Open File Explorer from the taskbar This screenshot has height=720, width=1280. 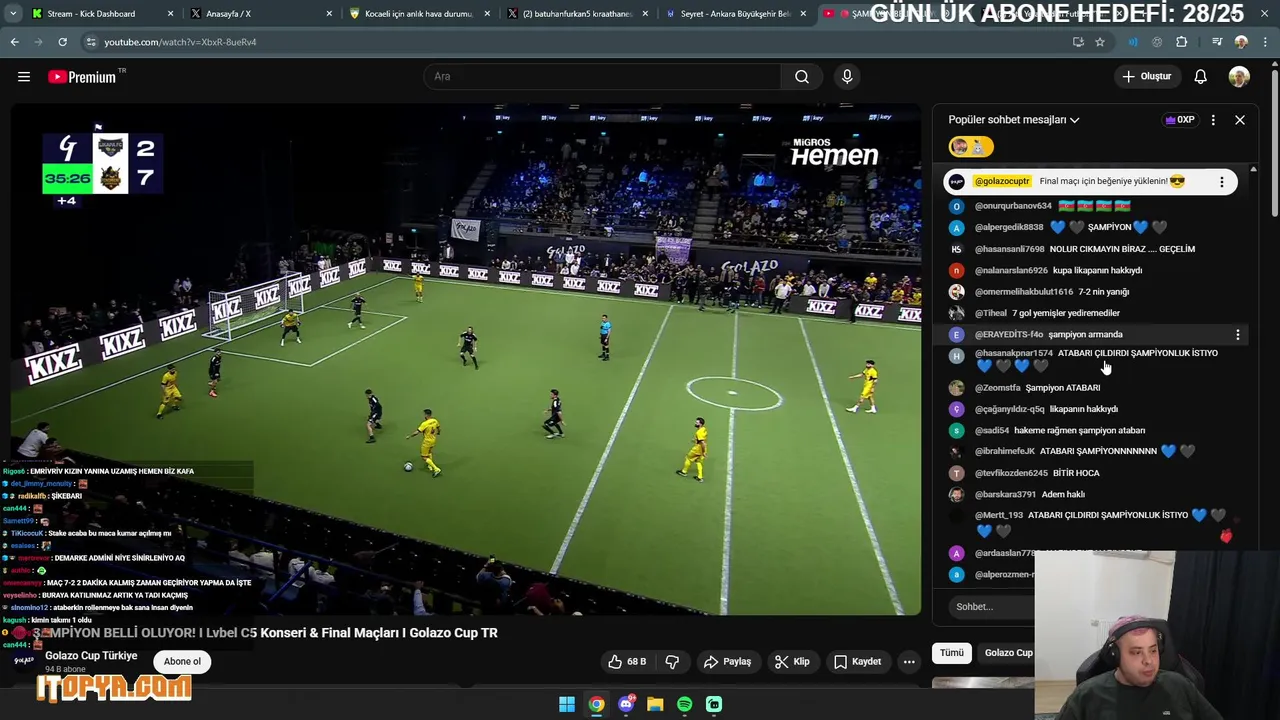[x=655, y=705]
